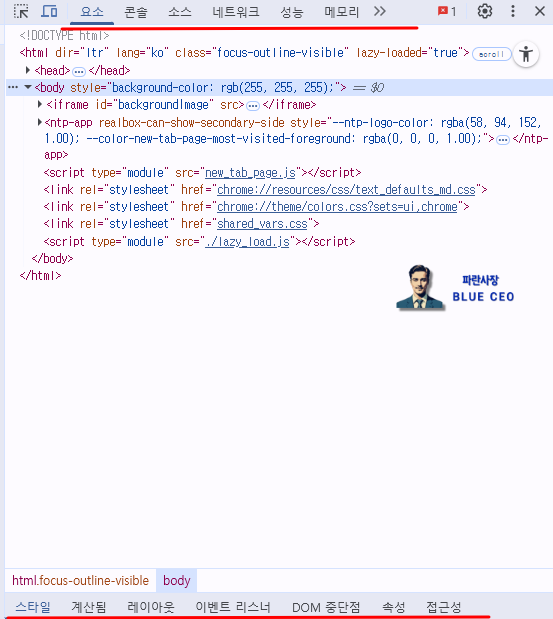Image resolution: width=553 pixels, height=619 pixels.
Task: Show more tabs with the double chevron
Action: point(380,11)
